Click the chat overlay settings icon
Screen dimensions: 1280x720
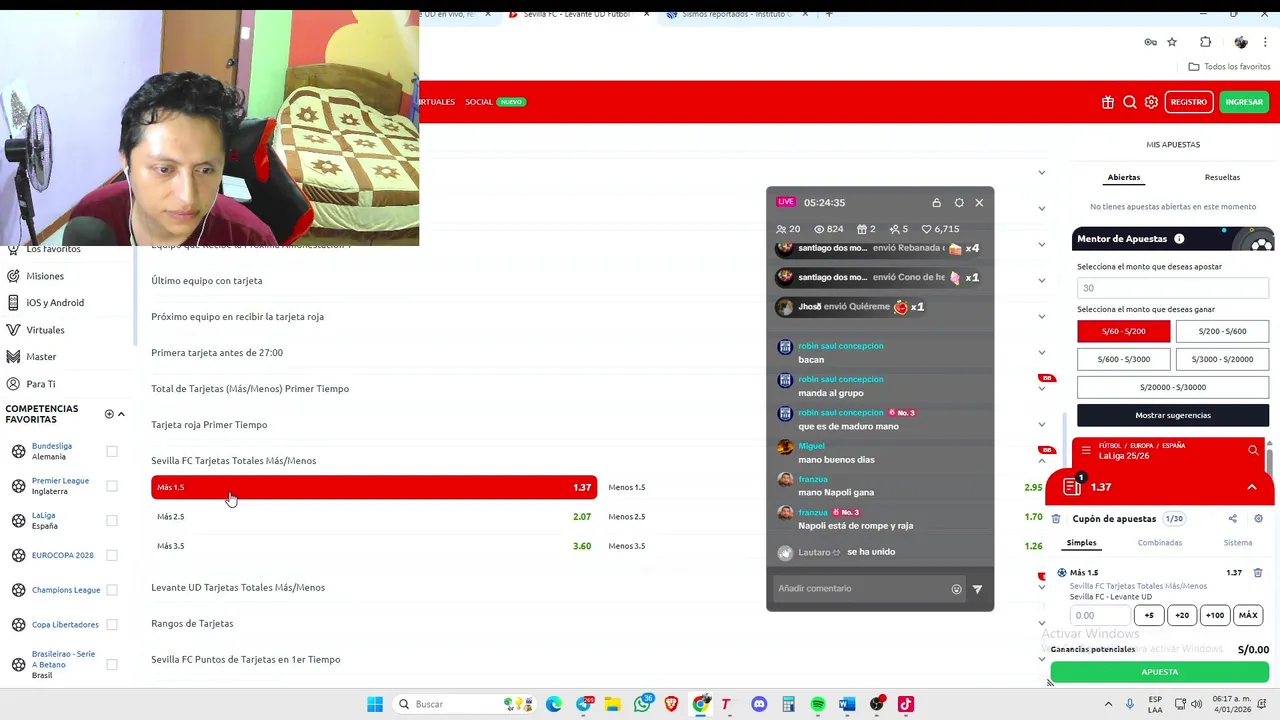click(959, 203)
